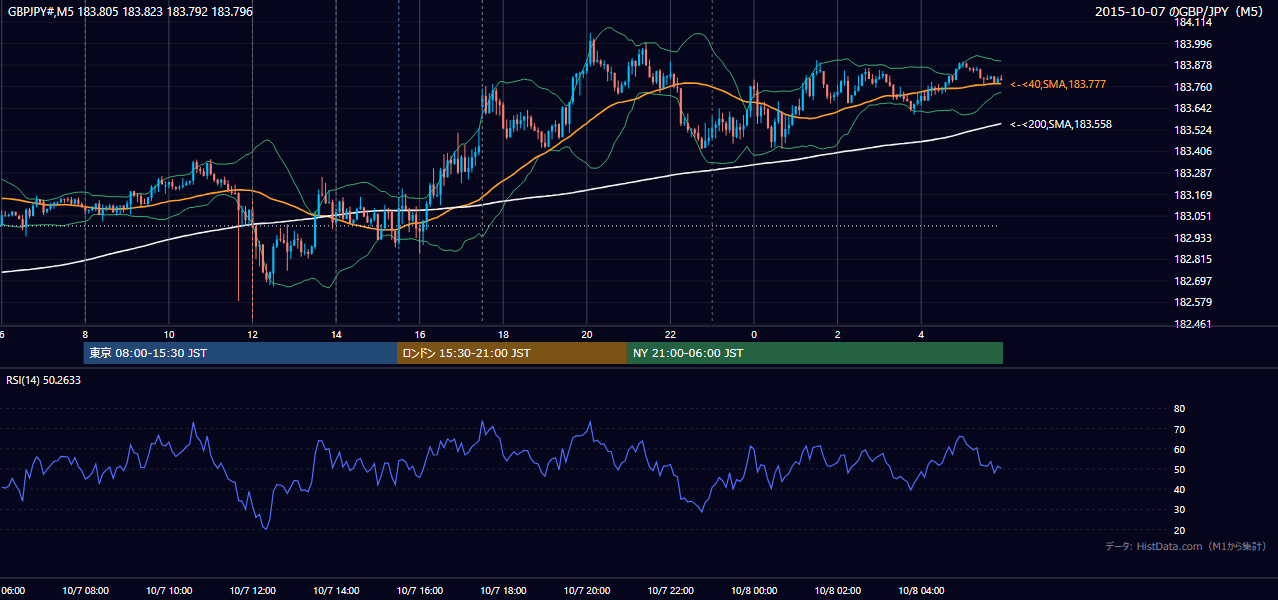Click RSI scale level 30

(x=1179, y=510)
